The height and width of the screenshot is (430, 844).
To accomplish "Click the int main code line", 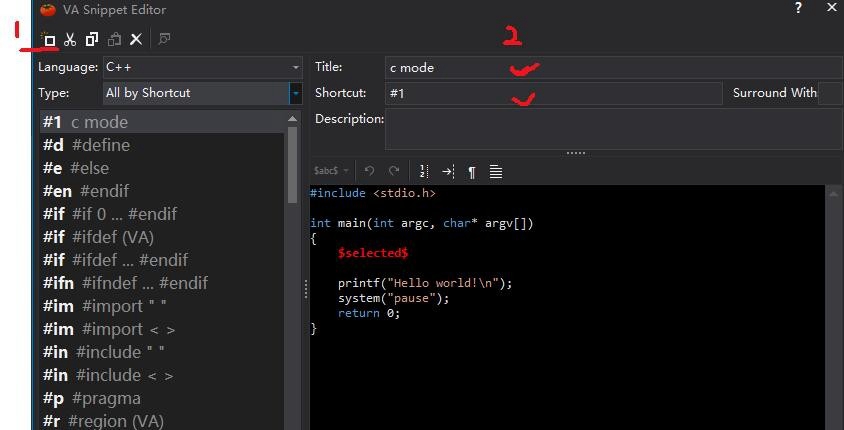I will (x=422, y=223).
